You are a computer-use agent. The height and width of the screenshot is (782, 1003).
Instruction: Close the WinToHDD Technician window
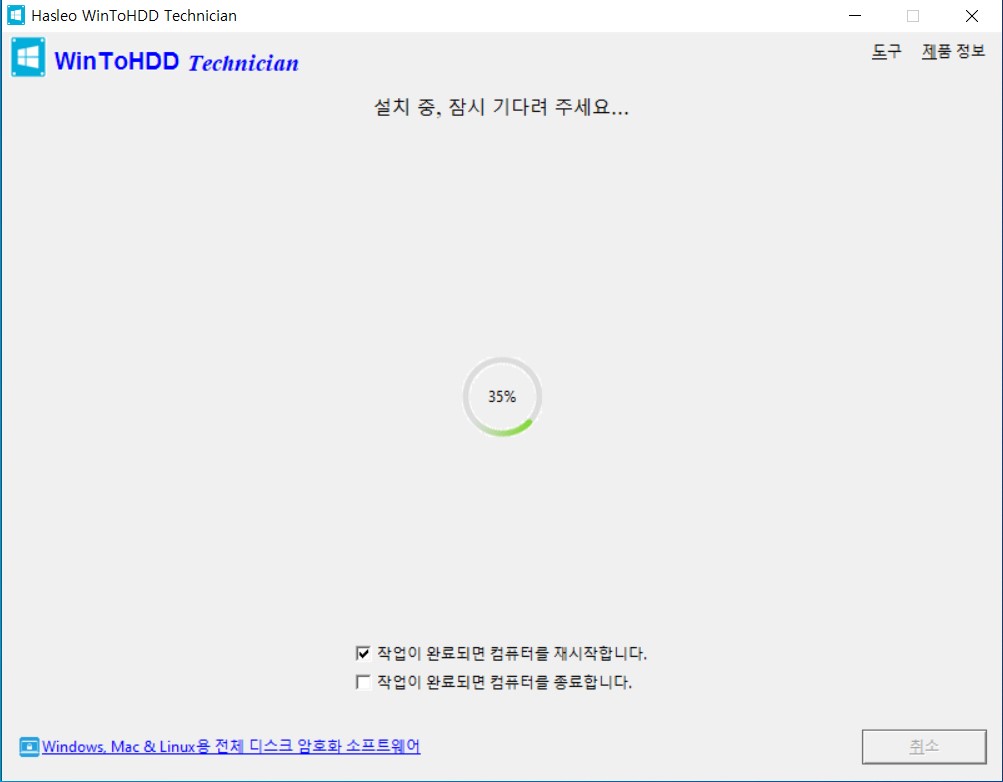pyautogui.click(x=972, y=16)
